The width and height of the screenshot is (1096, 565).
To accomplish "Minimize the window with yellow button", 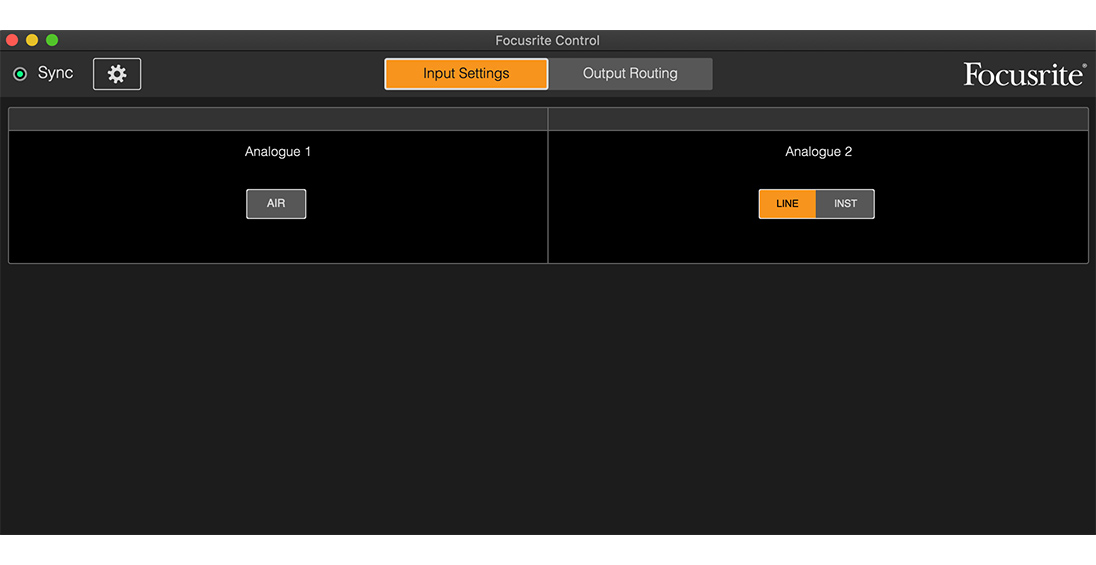I will pos(32,41).
